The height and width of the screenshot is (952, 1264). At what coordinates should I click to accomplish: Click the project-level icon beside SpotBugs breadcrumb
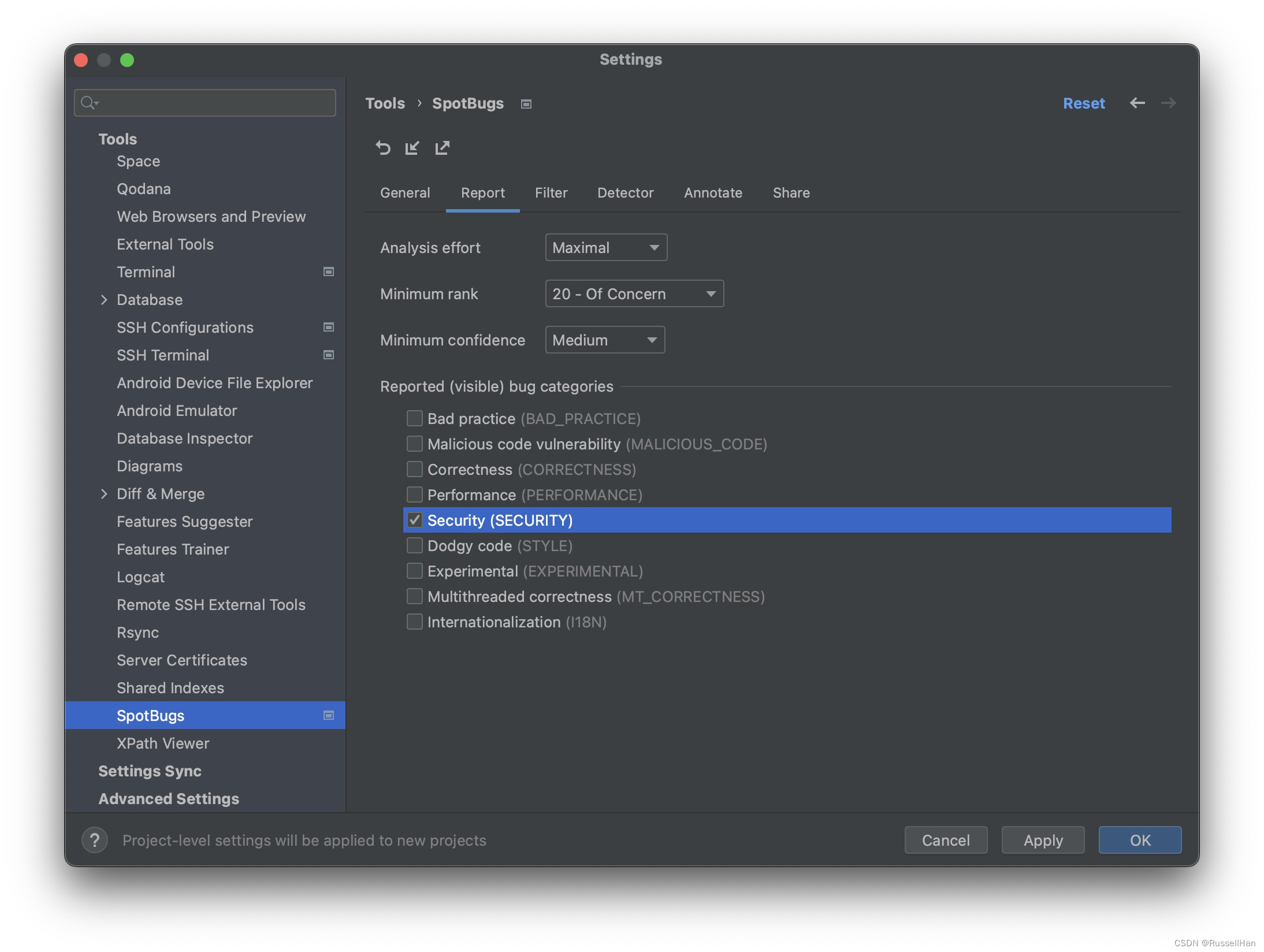(x=526, y=104)
